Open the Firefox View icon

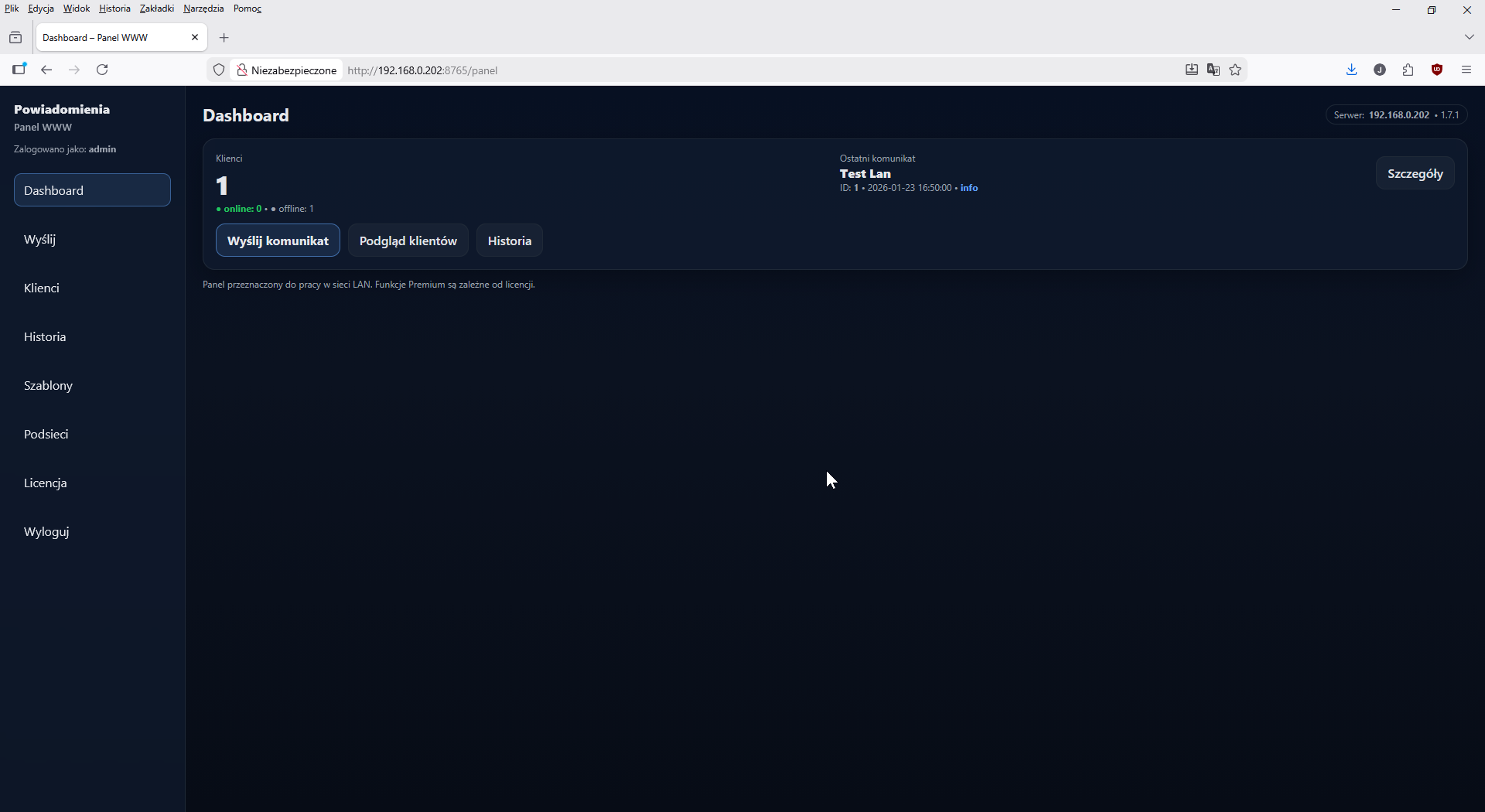(x=15, y=36)
